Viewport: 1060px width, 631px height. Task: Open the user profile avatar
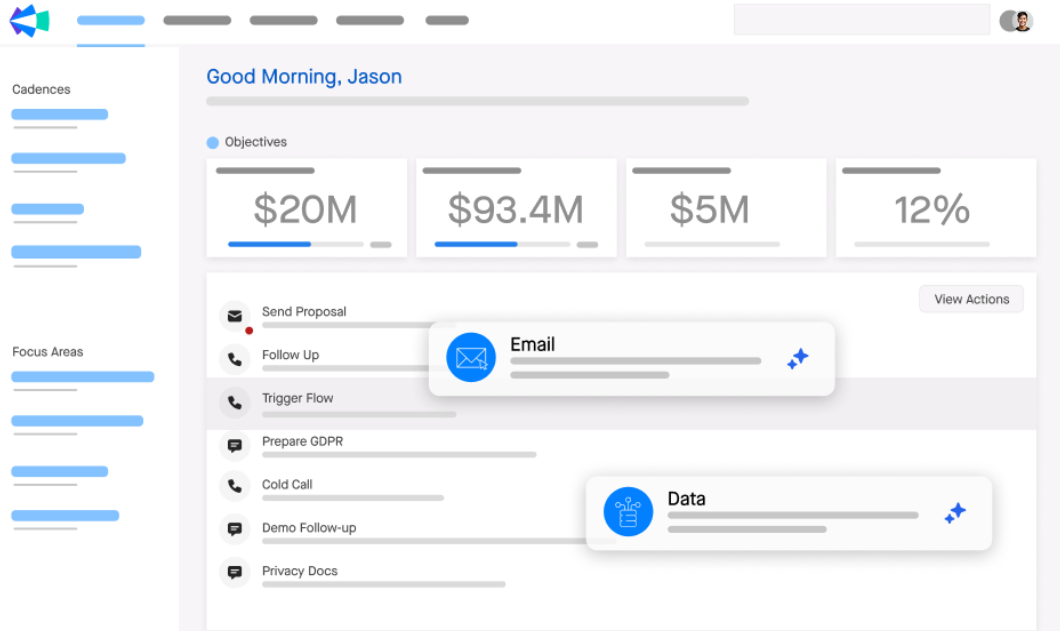pyautogui.click(x=1016, y=21)
